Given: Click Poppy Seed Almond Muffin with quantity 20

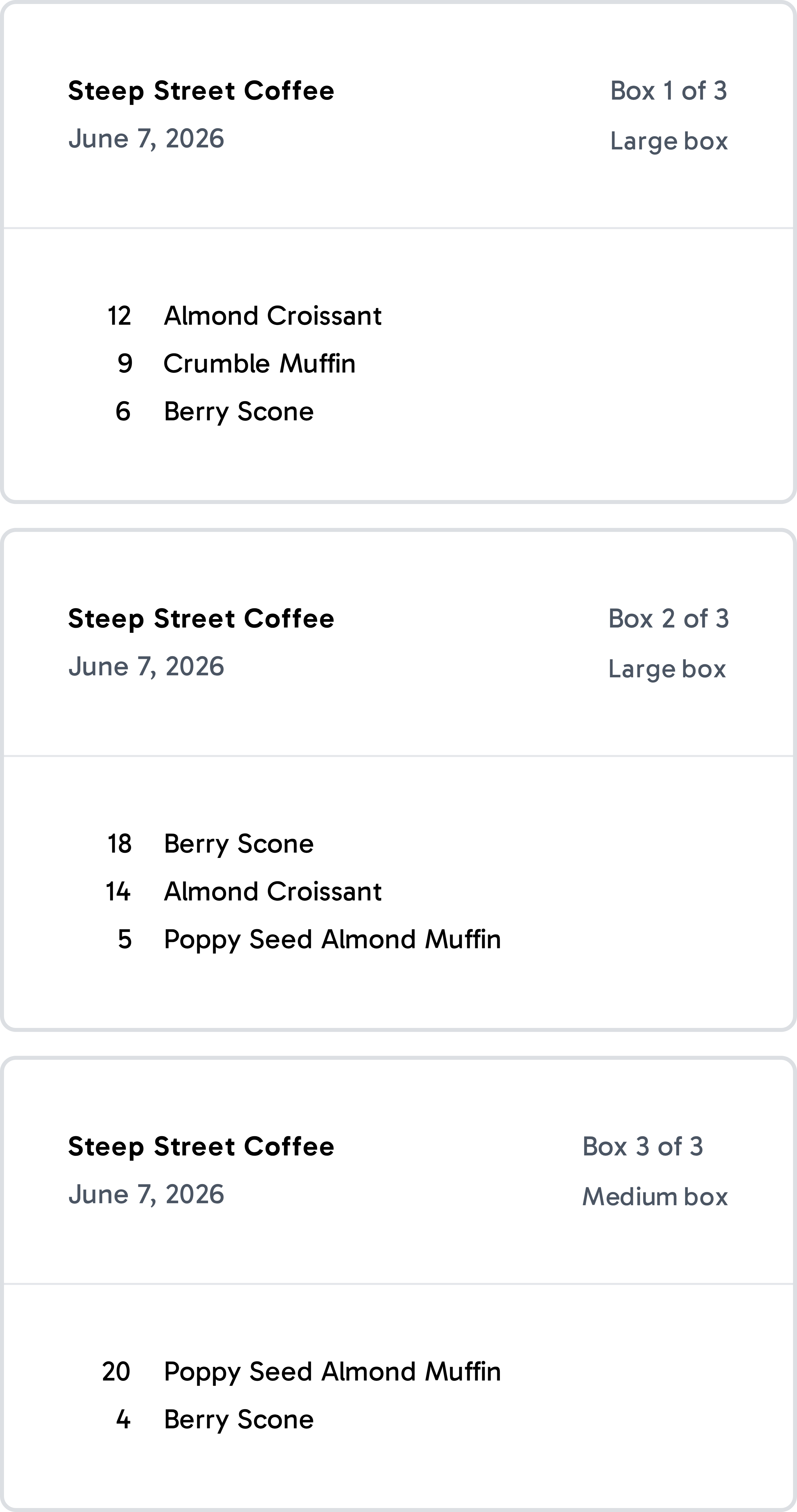Looking at the screenshot, I should [332, 1372].
